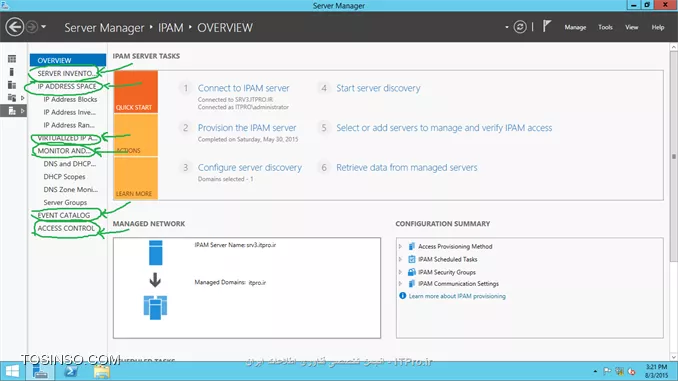
Task: Click Configure server discovery link
Action: 249,168
